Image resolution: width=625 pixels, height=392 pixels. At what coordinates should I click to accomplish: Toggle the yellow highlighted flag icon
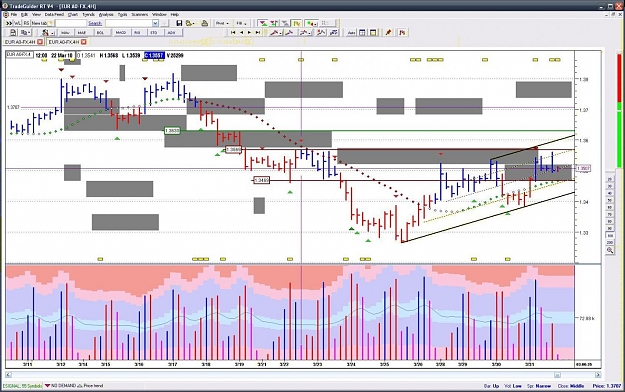pyautogui.click(x=296, y=23)
